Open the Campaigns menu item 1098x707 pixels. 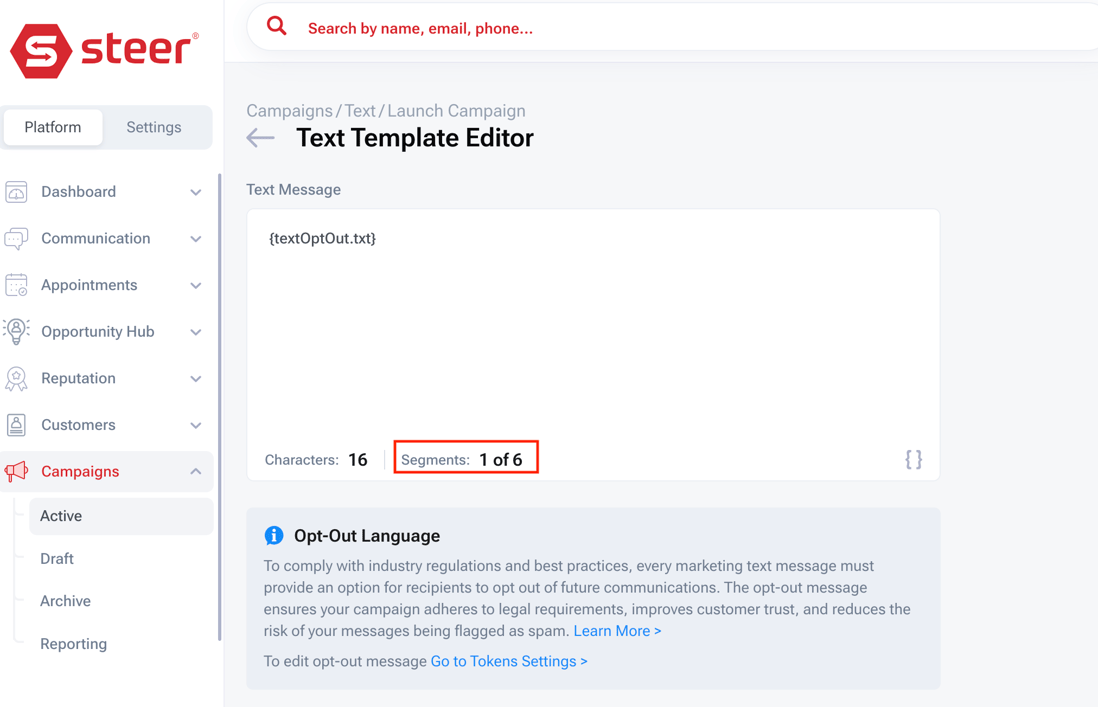106,471
